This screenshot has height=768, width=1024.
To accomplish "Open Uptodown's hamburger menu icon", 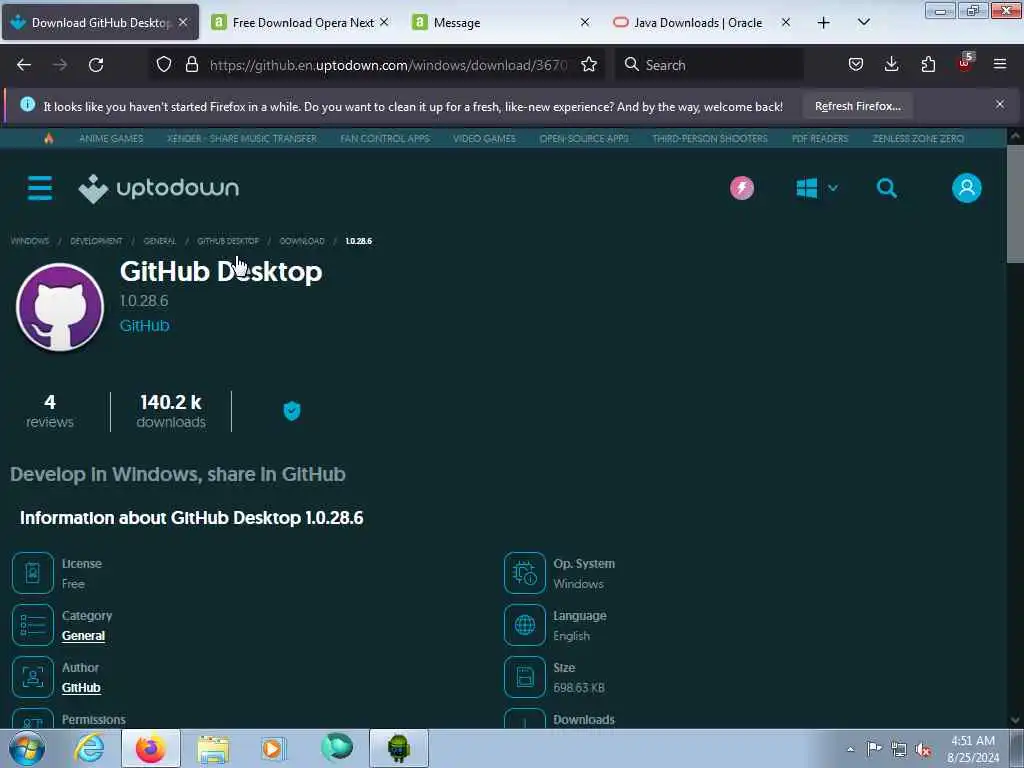I will [40, 188].
